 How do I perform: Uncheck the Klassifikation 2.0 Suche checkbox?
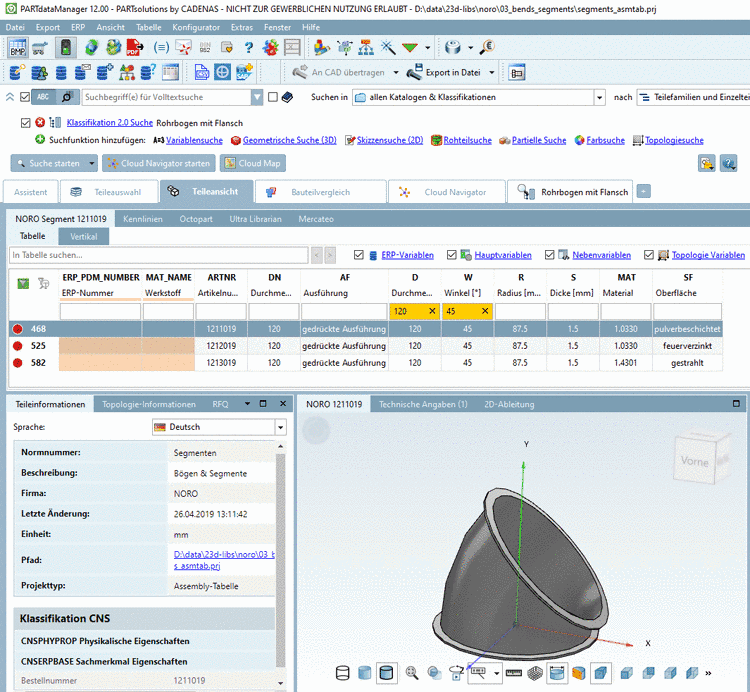(x=25, y=123)
